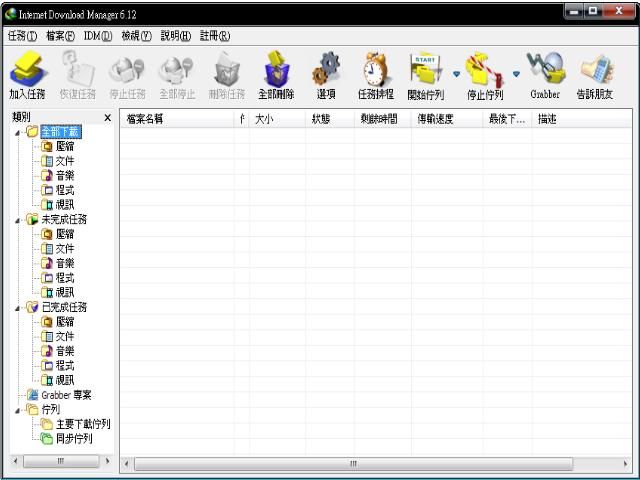
Task: Collapse the 已完成任務 tree node
Action: [19, 307]
